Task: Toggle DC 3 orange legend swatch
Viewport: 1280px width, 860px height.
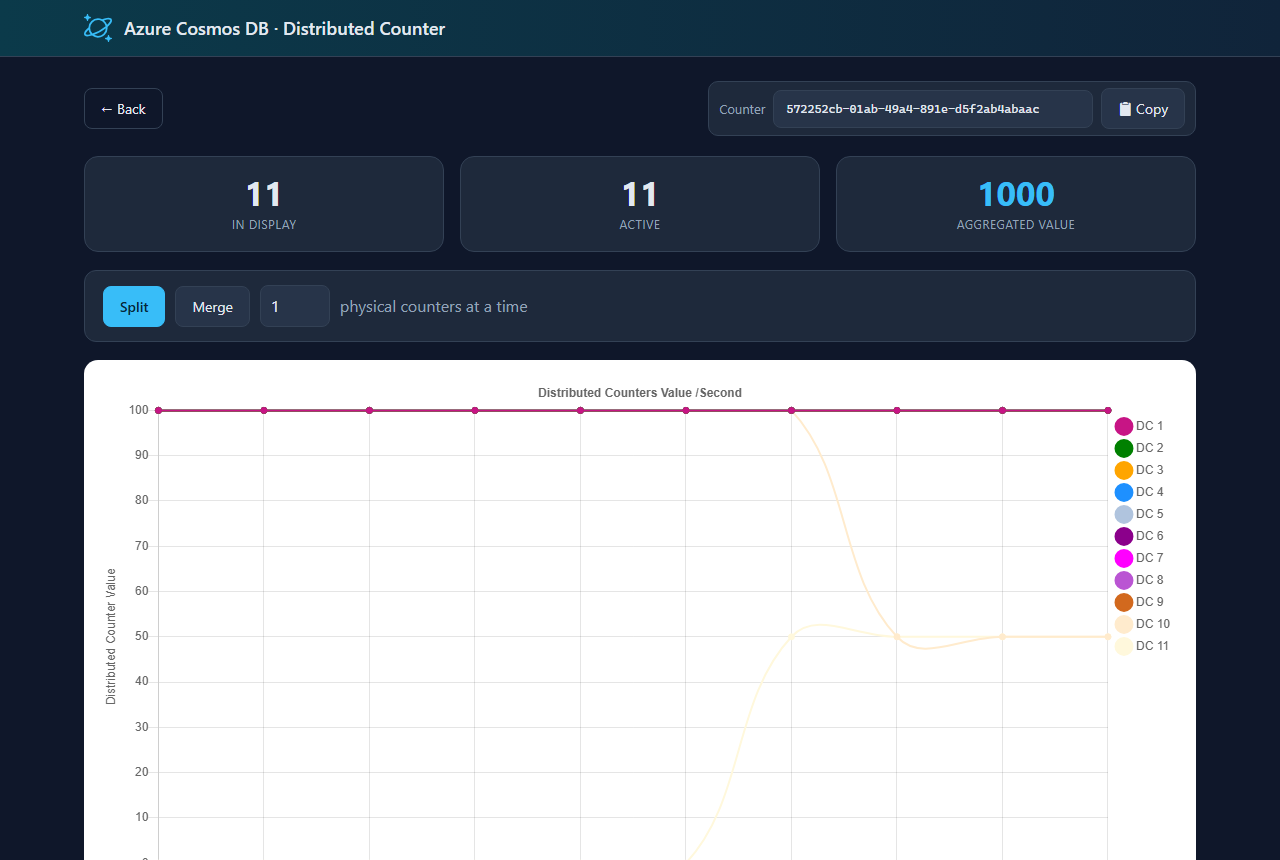Action: (x=1124, y=470)
